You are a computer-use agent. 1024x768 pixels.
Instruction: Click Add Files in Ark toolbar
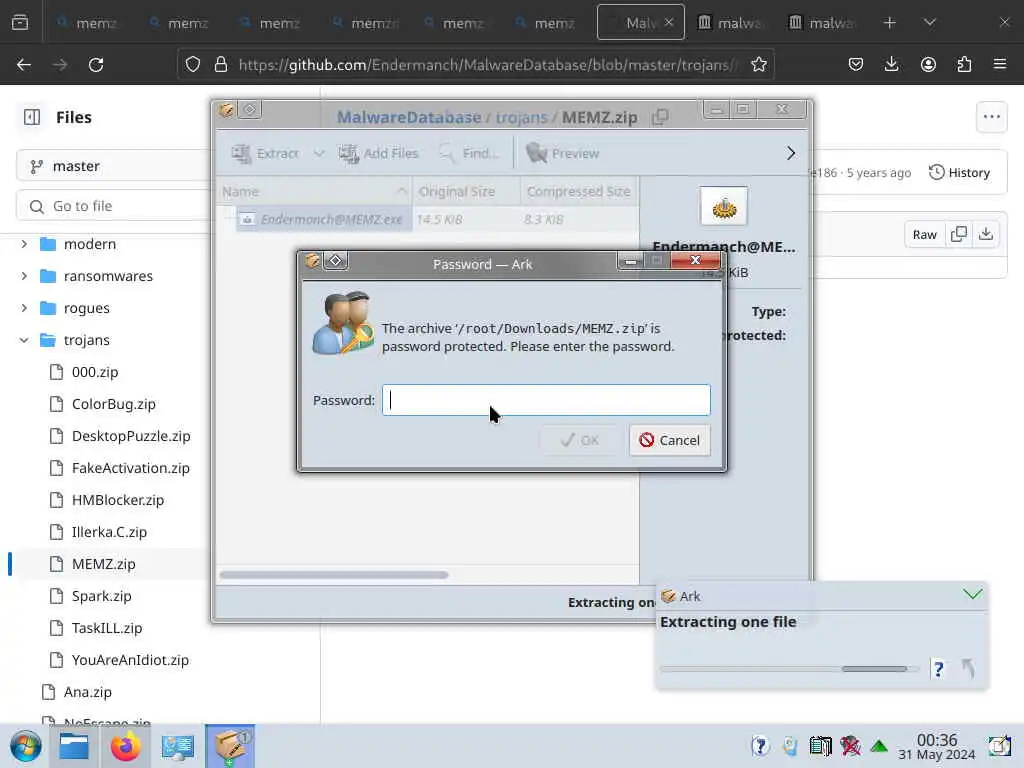pos(378,153)
